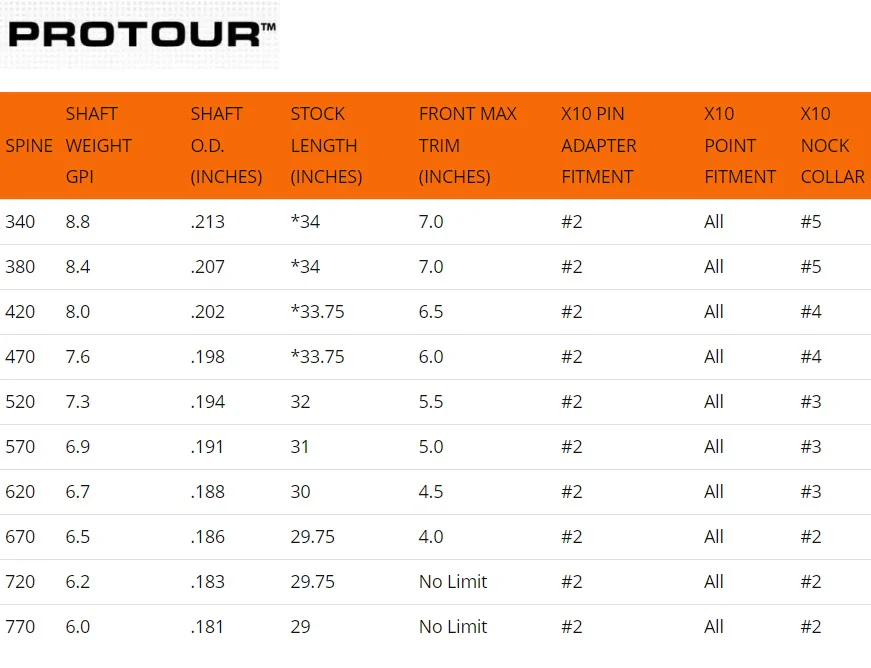Select the 770 spine row value

click(x=20, y=626)
